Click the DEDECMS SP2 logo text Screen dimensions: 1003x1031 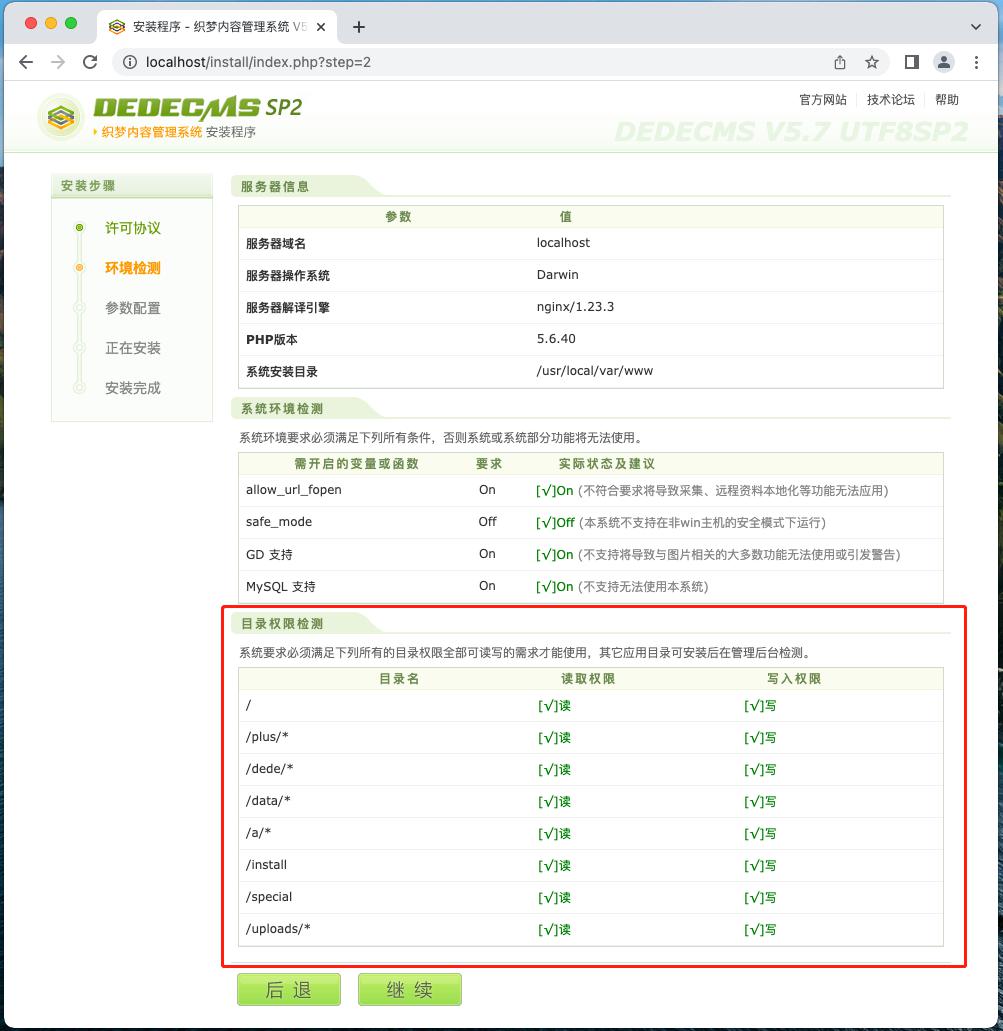click(x=197, y=107)
